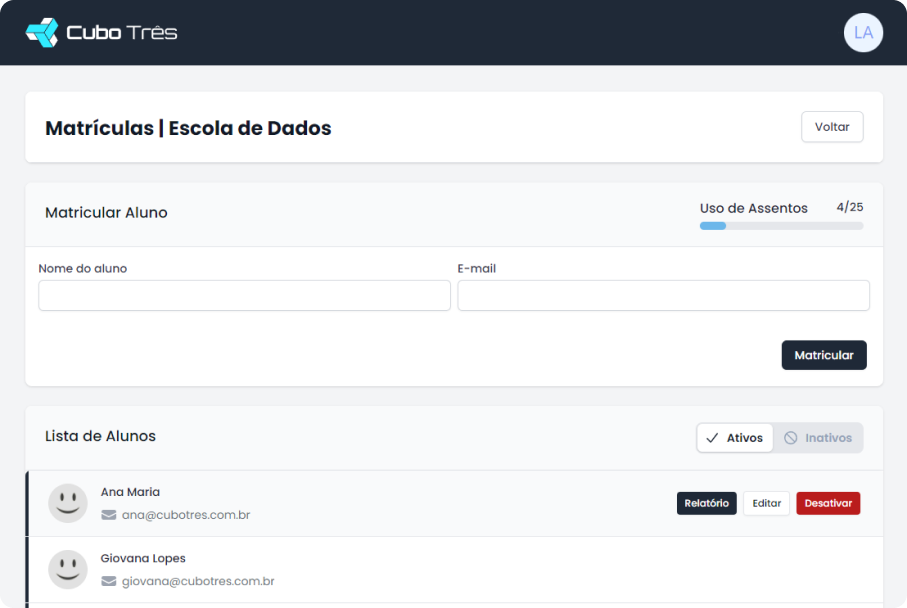Select the Lista de Alunos section header

(x=98, y=436)
